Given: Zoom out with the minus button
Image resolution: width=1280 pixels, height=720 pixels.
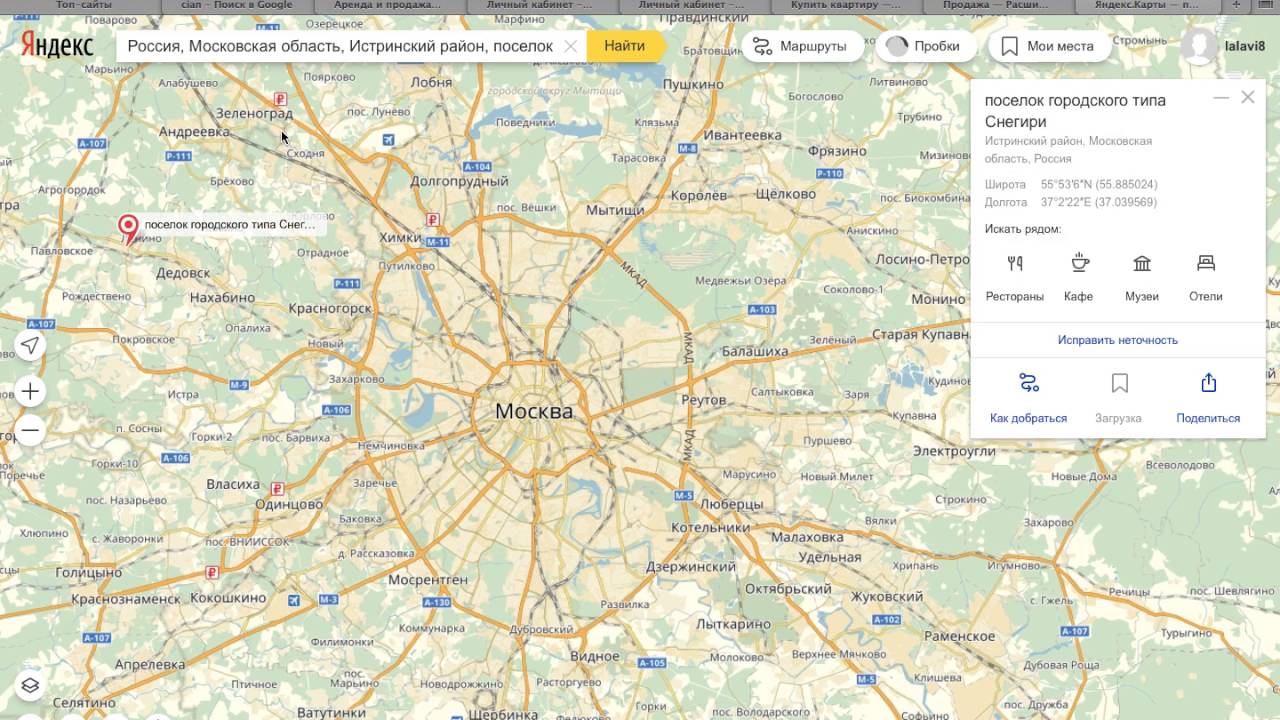Looking at the screenshot, I should pos(30,431).
